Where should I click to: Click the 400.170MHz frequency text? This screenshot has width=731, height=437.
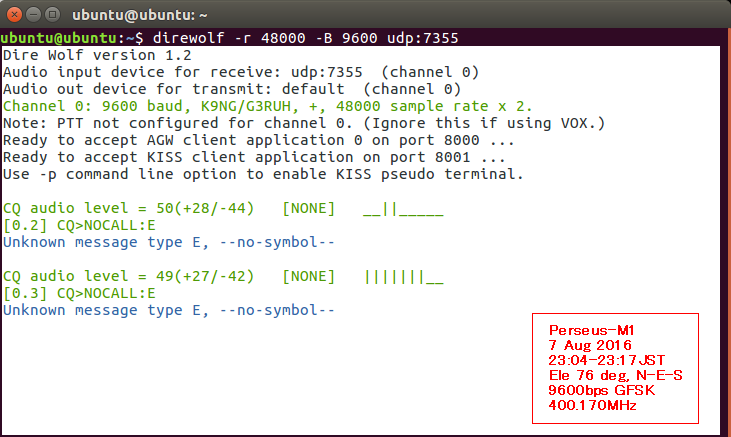pyautogui.click(x=592, y=405)
